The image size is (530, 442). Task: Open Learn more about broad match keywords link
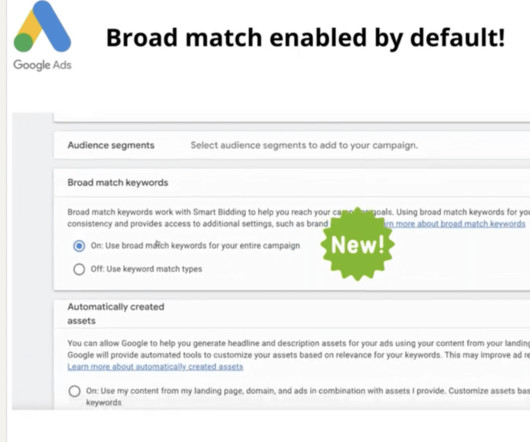[x=453, y=224]
